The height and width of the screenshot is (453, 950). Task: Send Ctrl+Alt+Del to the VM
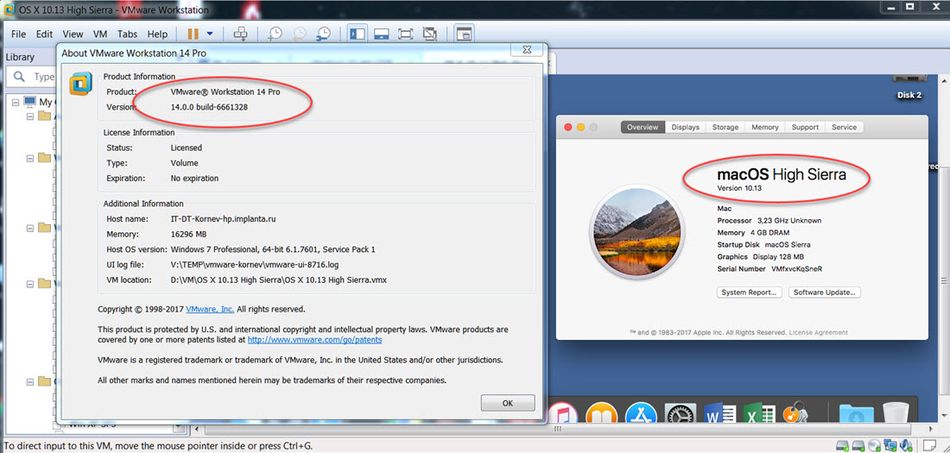[x=241, y=34]
